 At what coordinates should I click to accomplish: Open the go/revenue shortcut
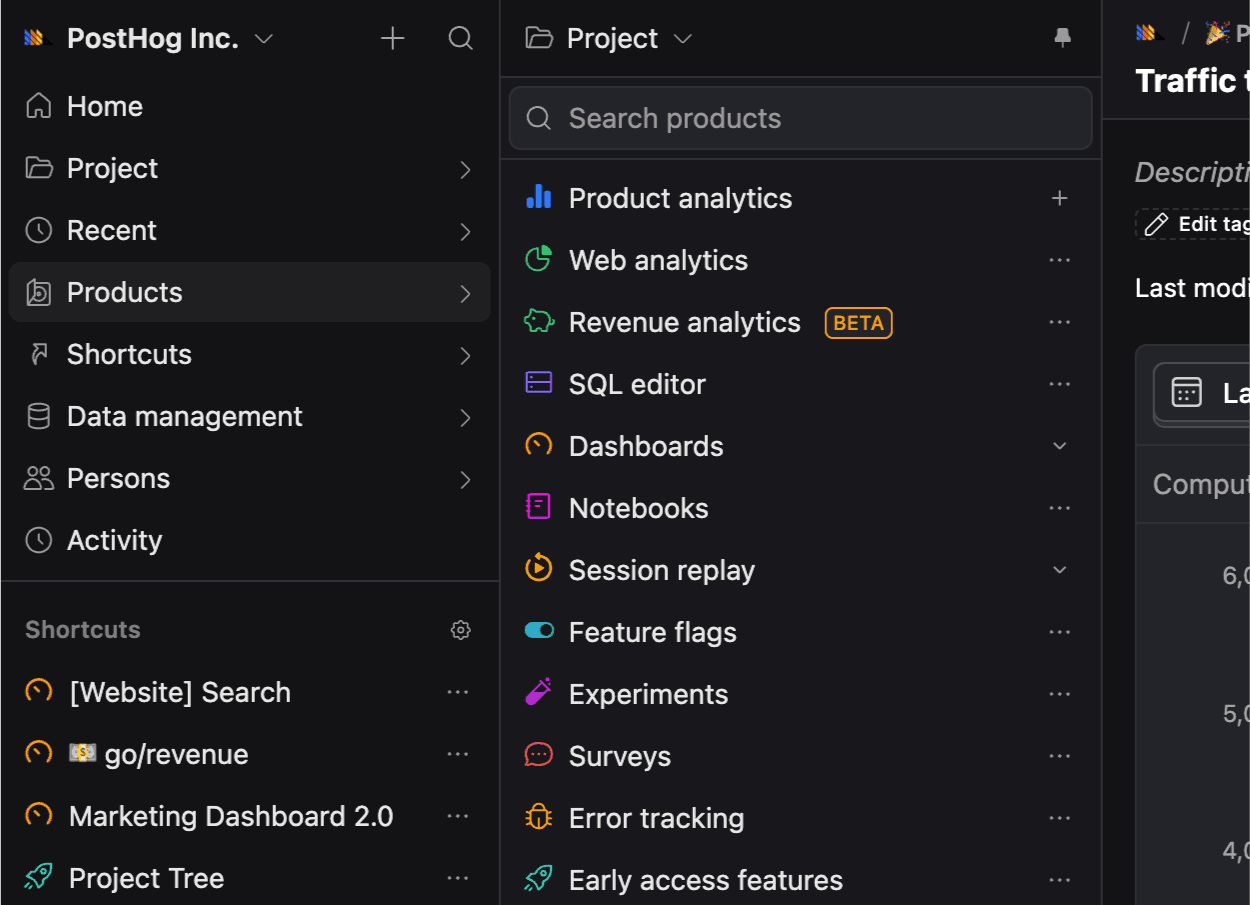[158, 754]
